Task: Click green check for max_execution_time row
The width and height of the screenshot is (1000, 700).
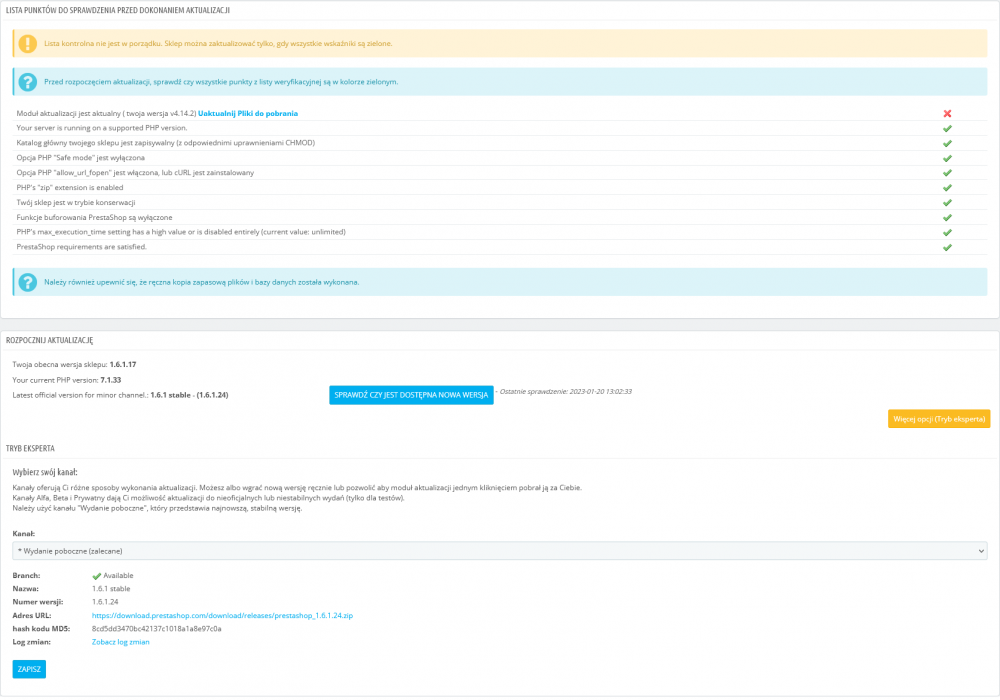Action: (x=947, y=233)
